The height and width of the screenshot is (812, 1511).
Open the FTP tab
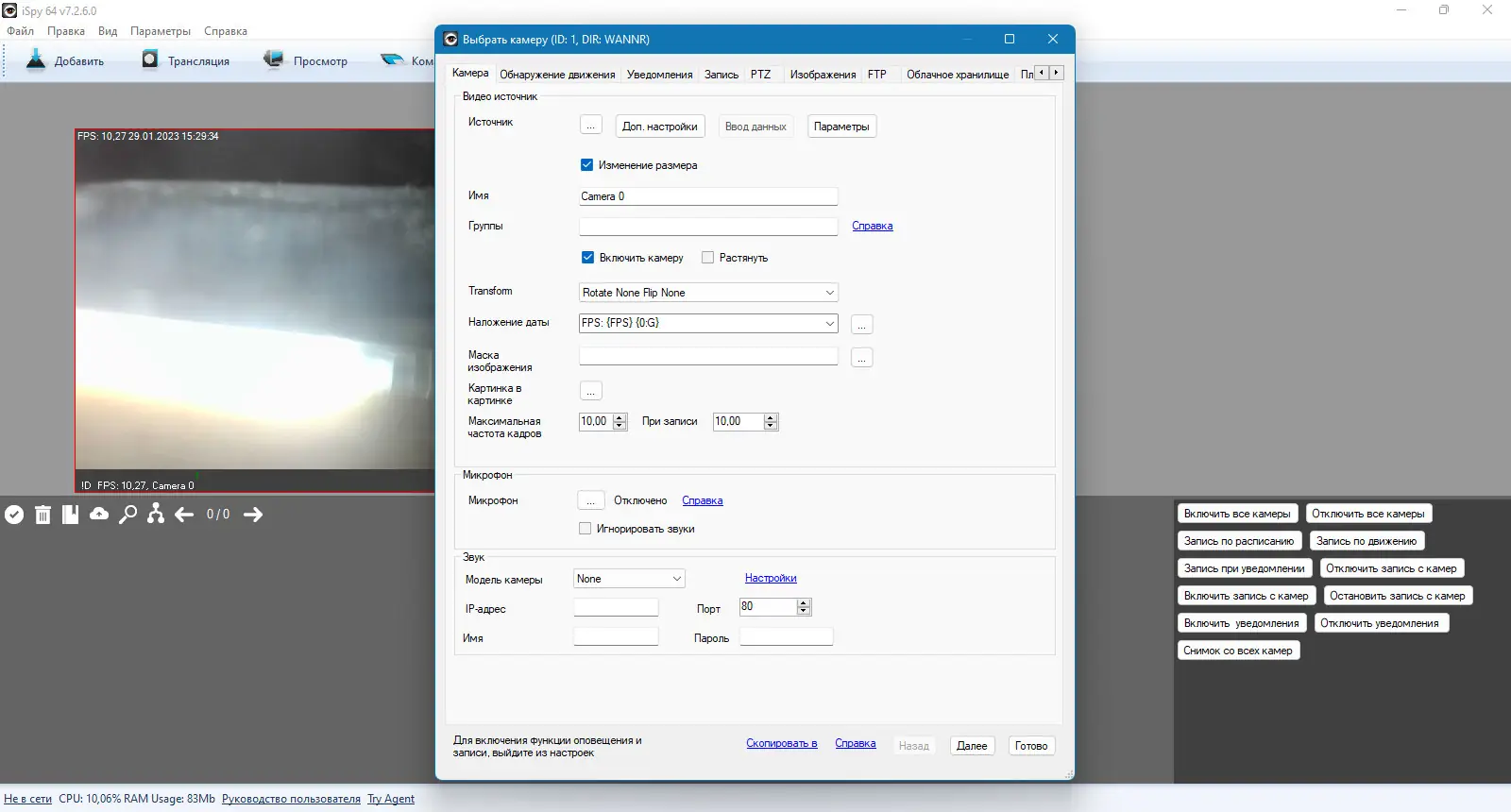point(877,75)
